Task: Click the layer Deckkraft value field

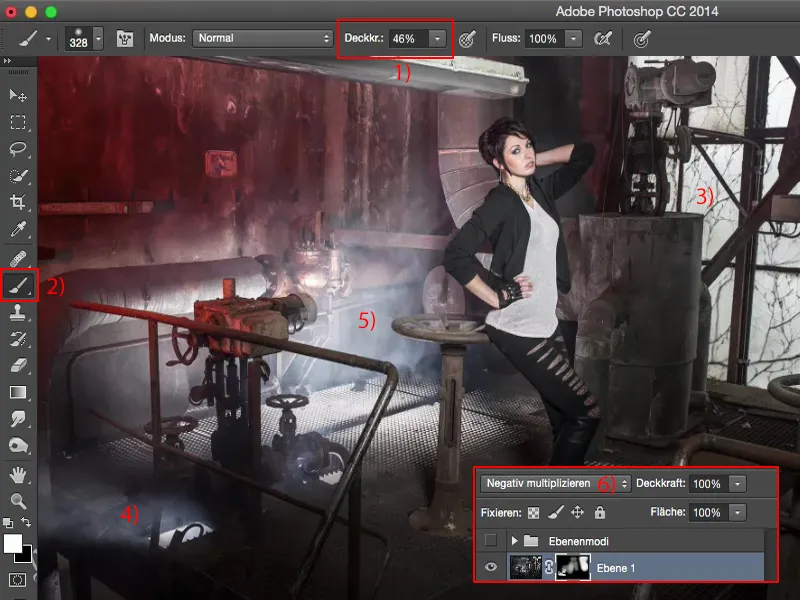Action: (709, 484)
